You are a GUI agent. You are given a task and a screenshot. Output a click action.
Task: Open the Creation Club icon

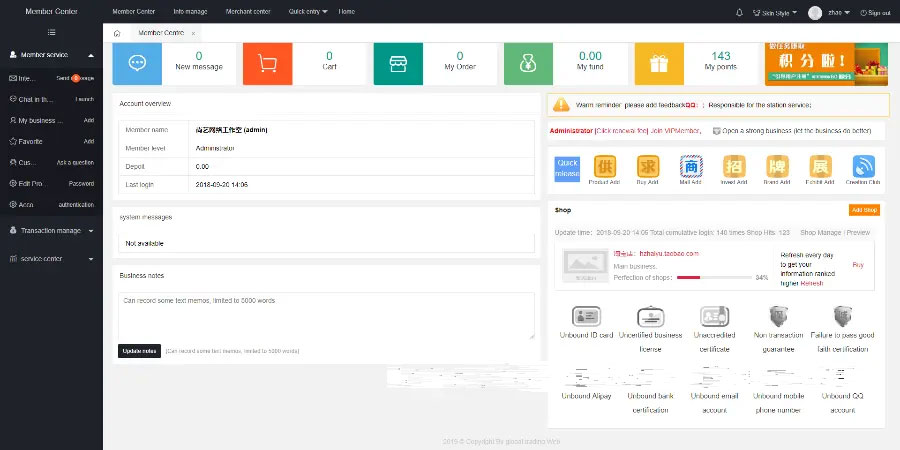pyautogui.click(x=864, y=167)
